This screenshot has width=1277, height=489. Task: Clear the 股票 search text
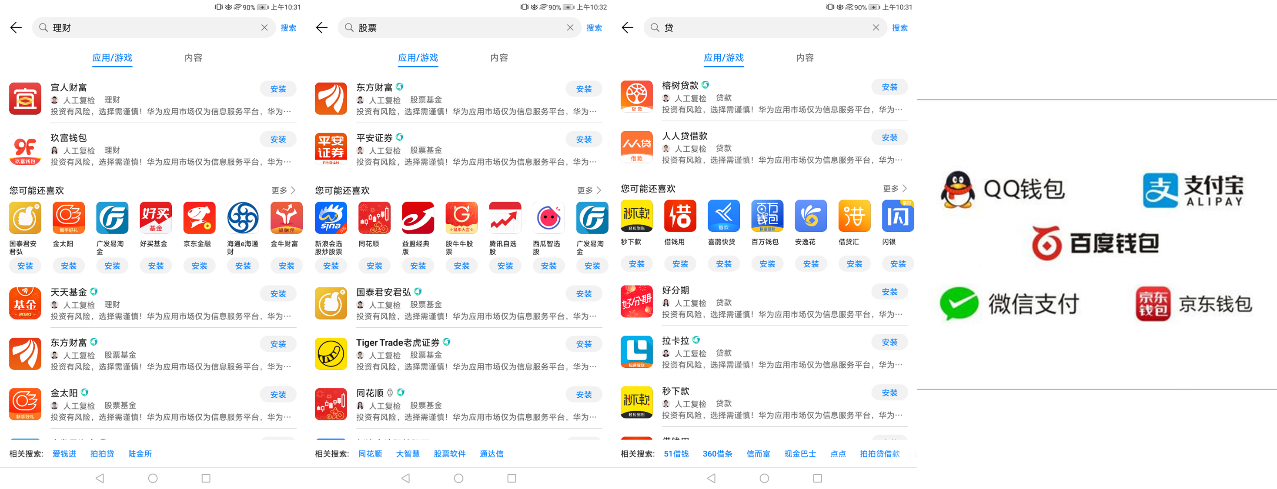click(571, 28)
